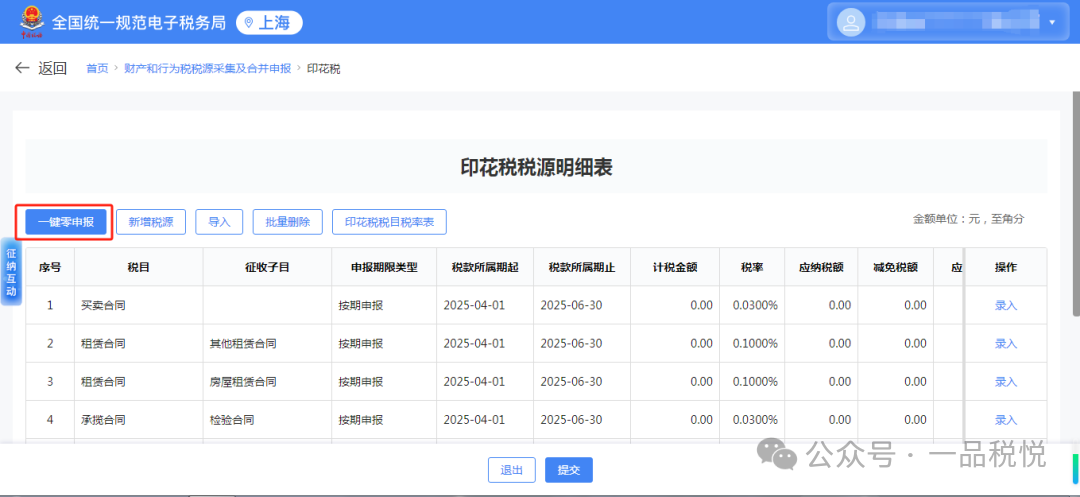This screenshot has width=1080, height=497.
Task: Click the user avatar icon
Action: click(851, 22)
